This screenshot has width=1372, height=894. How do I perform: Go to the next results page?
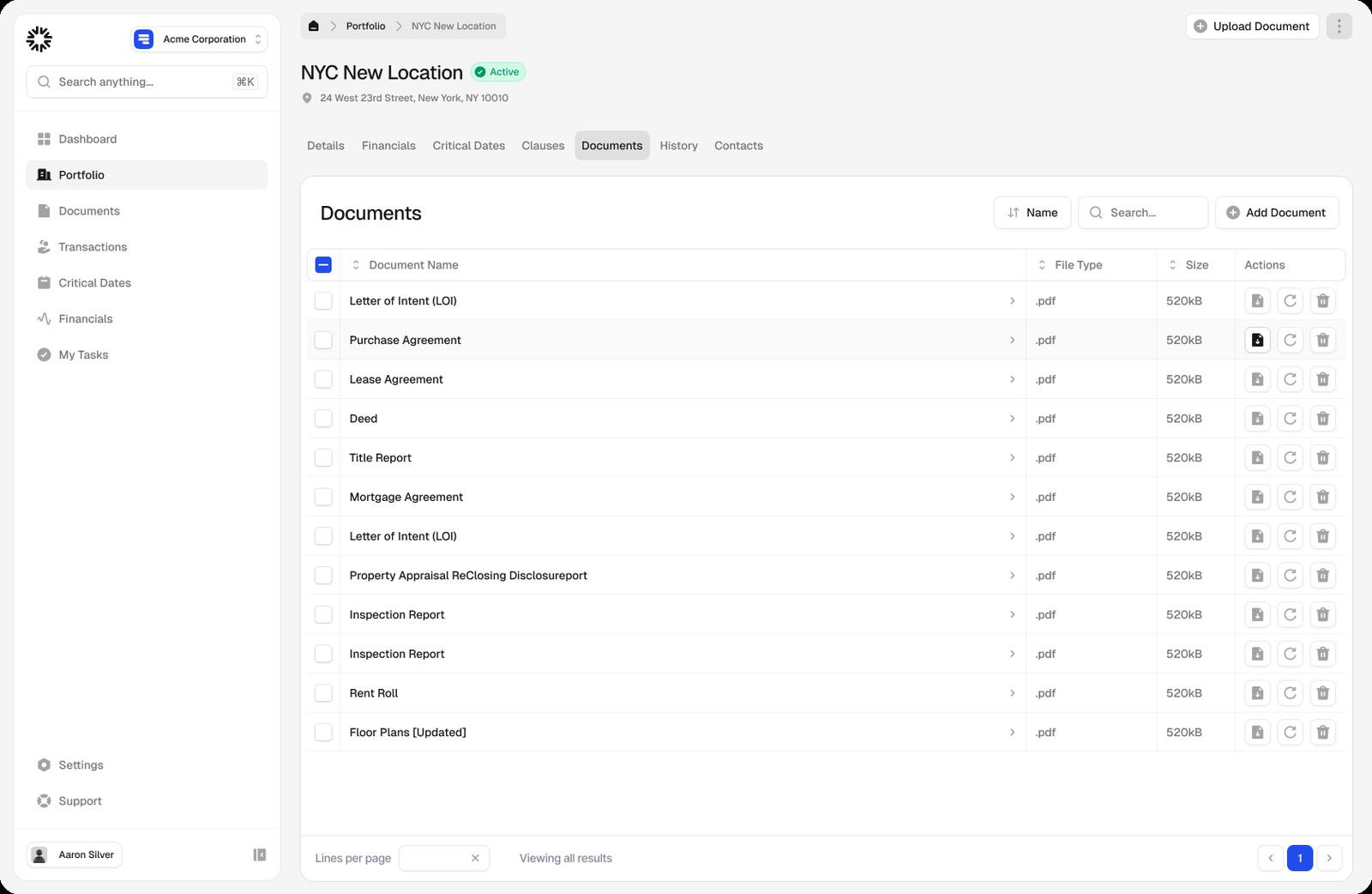click(x=1329, y=858)
